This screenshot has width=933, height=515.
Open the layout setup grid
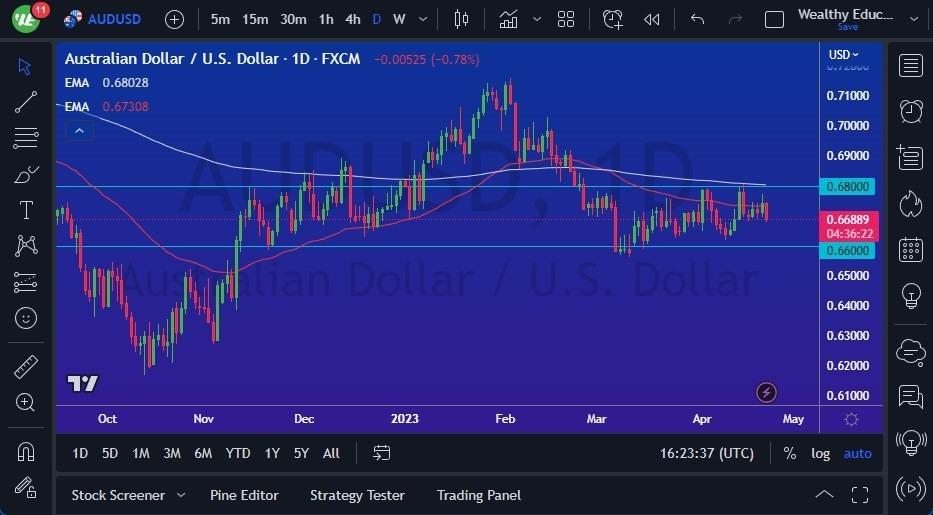[x=566, y=20]
